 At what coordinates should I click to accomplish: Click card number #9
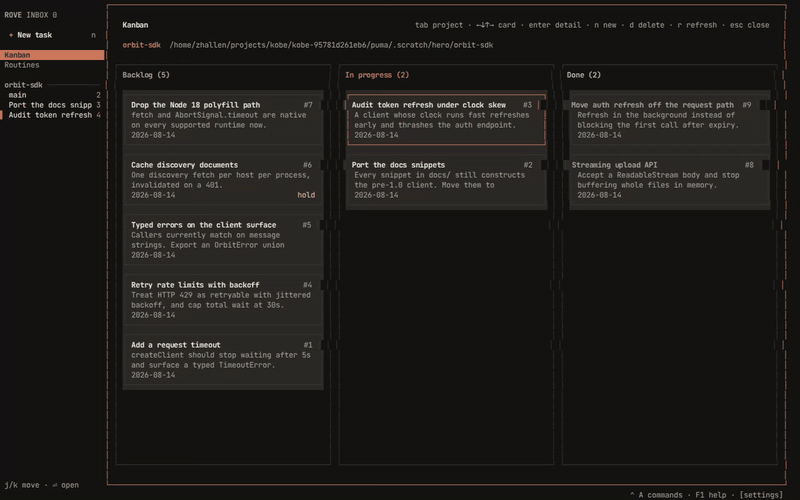point(746,105)
